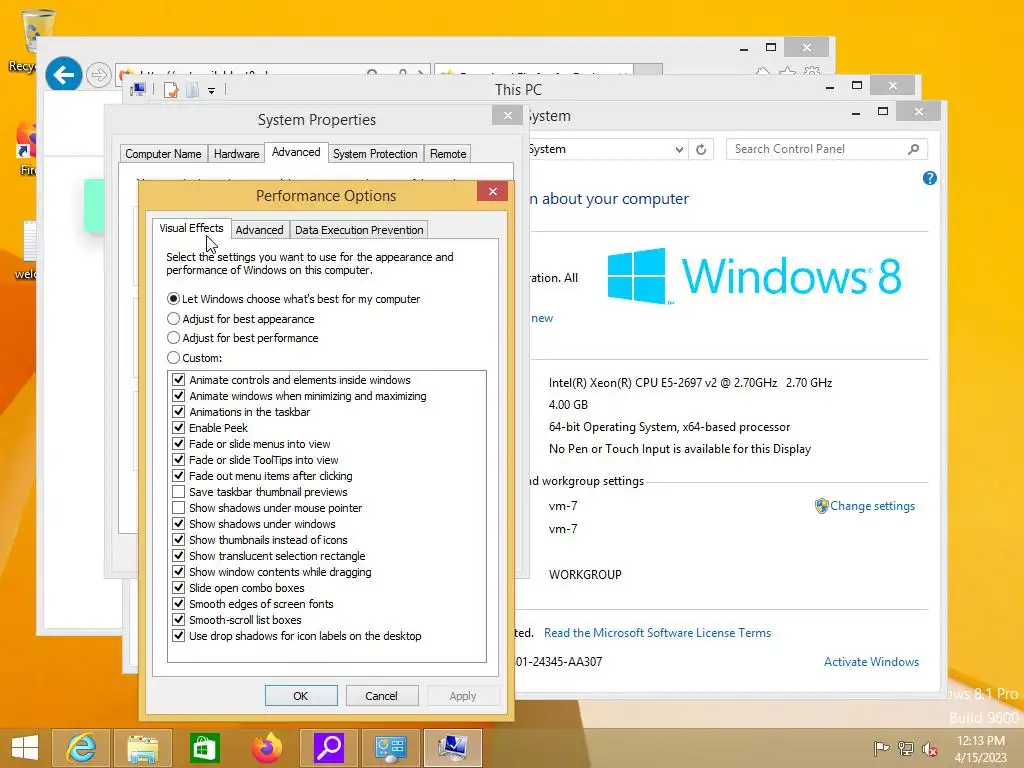Switch to Performance Options Advanced tab
1024x768 pixels.
(259, 230)
